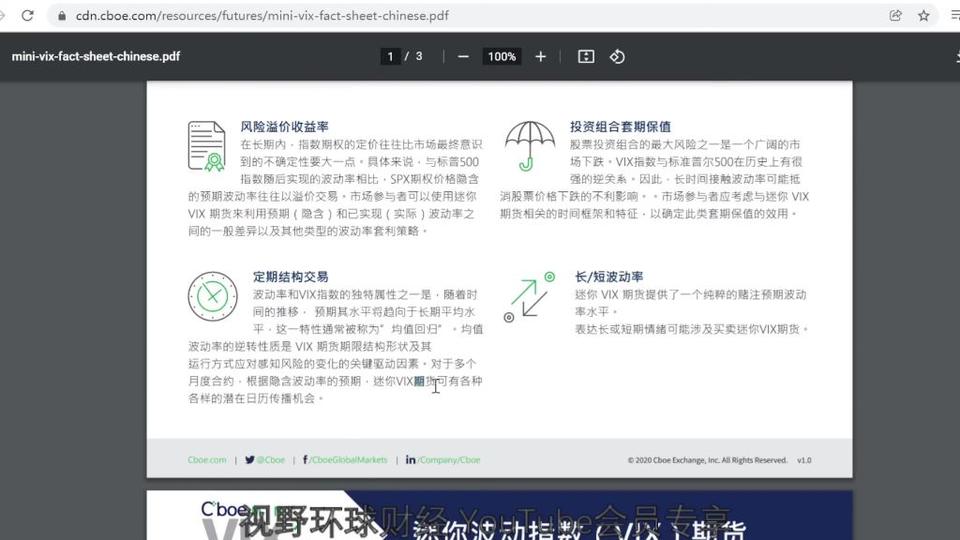Click the 投资组合套期保值 heading
This screenshot has height=540, width=960.
point(620,127)
